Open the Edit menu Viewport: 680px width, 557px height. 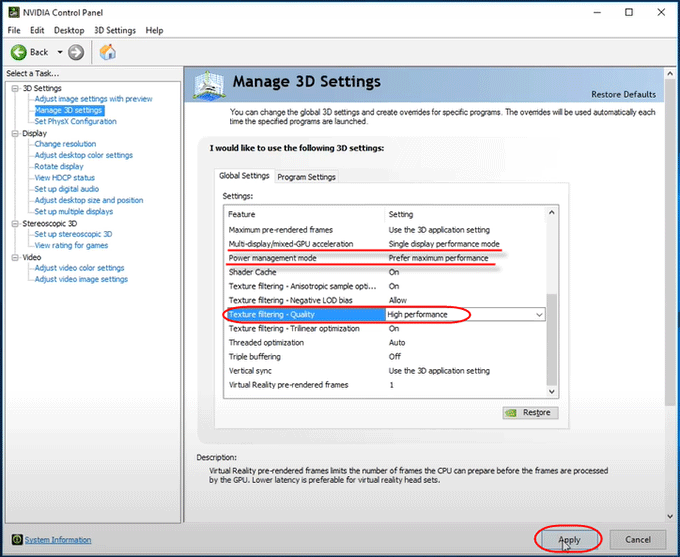coord(37,30)
